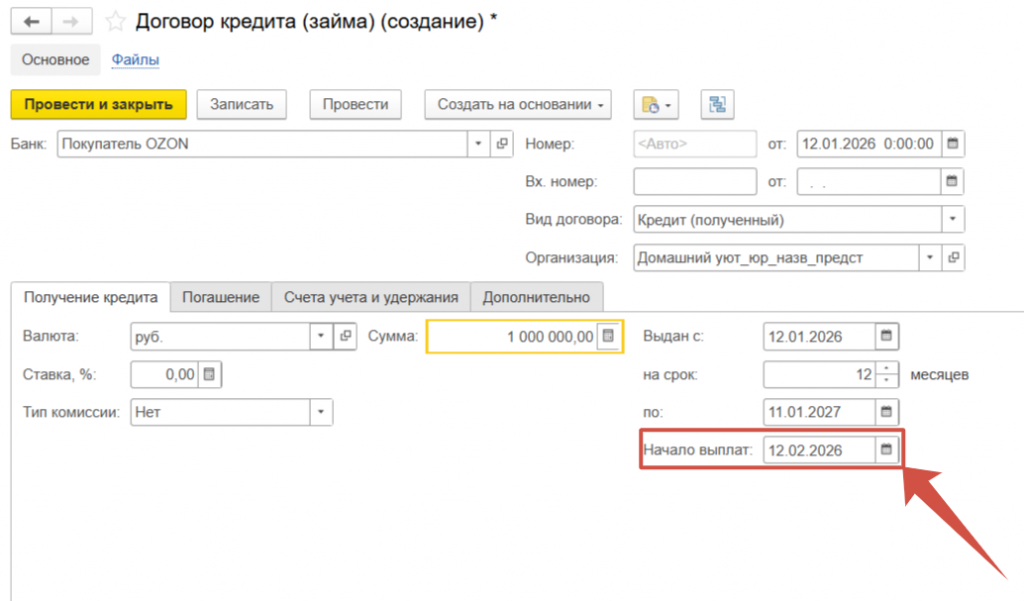The height and width of the screenshot is (601, 1024).
Task: Open calendar for Начало выплат date
Action: point(886,450)
